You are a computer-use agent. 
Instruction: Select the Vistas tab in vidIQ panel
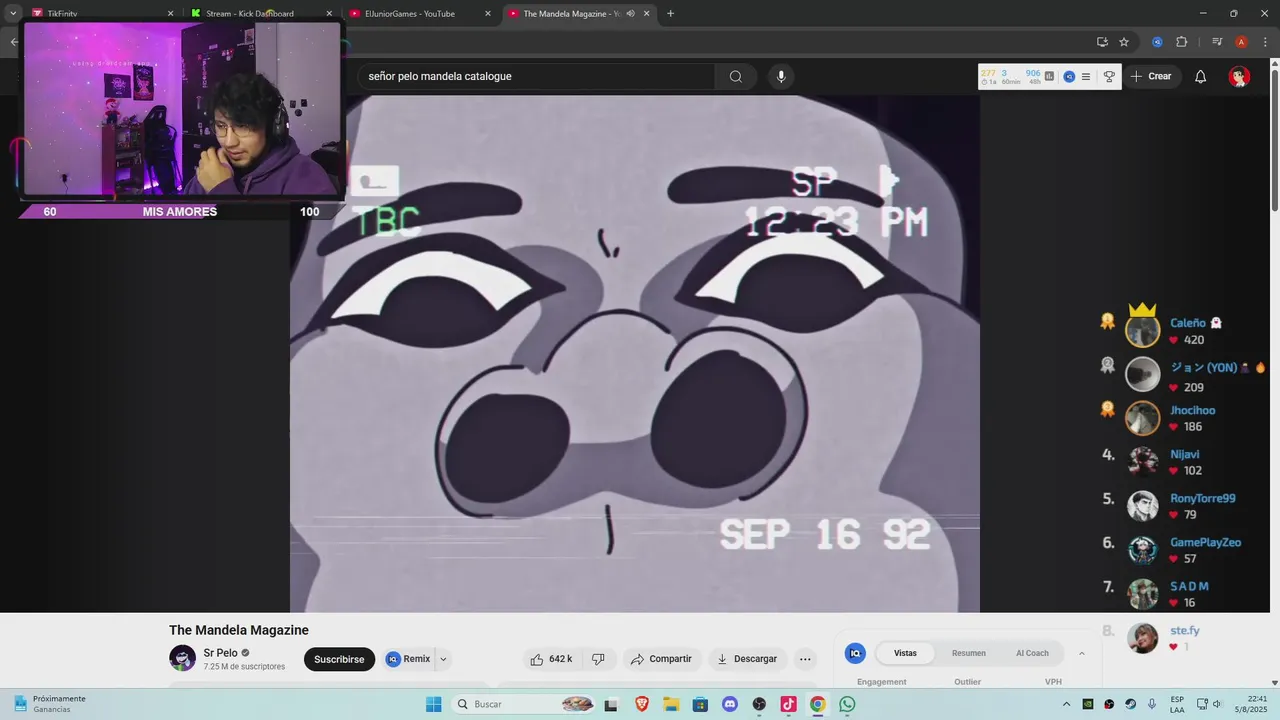(x=905, y=653)
